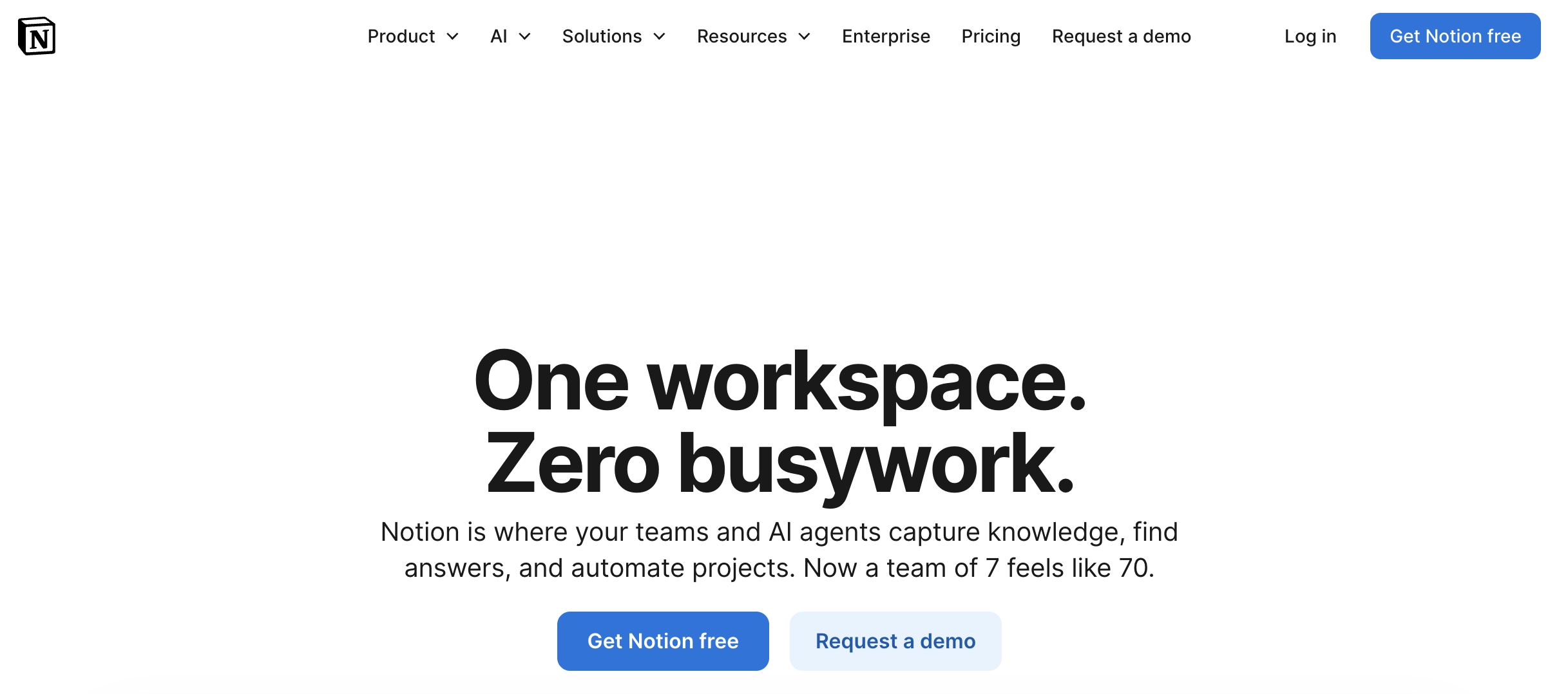Image resolution: width=1568 pixels, height=694 pixels.
Task: Expand the Solutions dropdown chevron
Action: coord(659,37)
